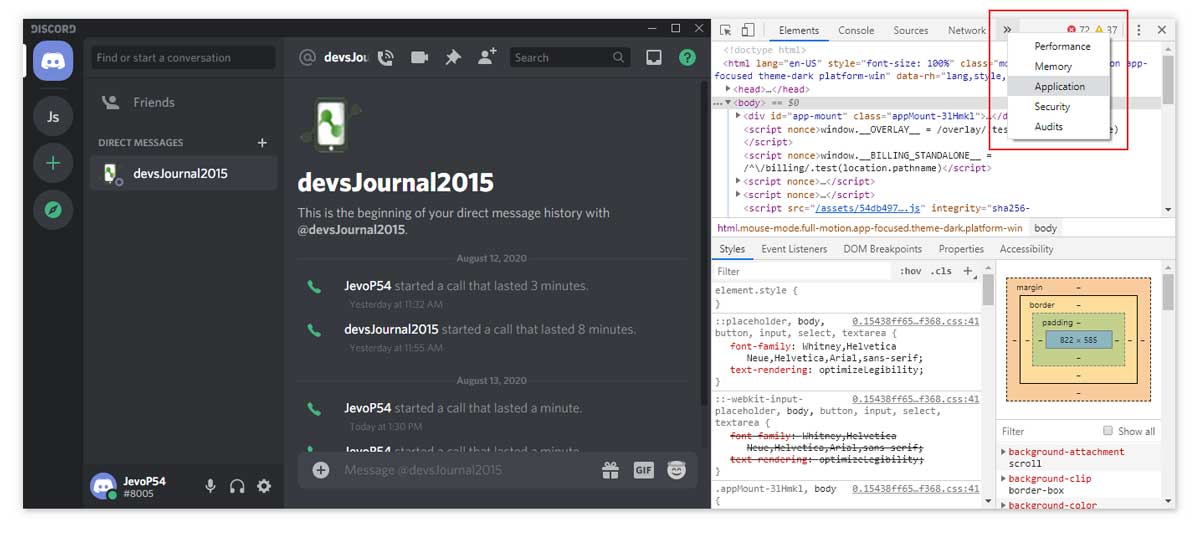Choose Memory from overflow menu

1053,66
